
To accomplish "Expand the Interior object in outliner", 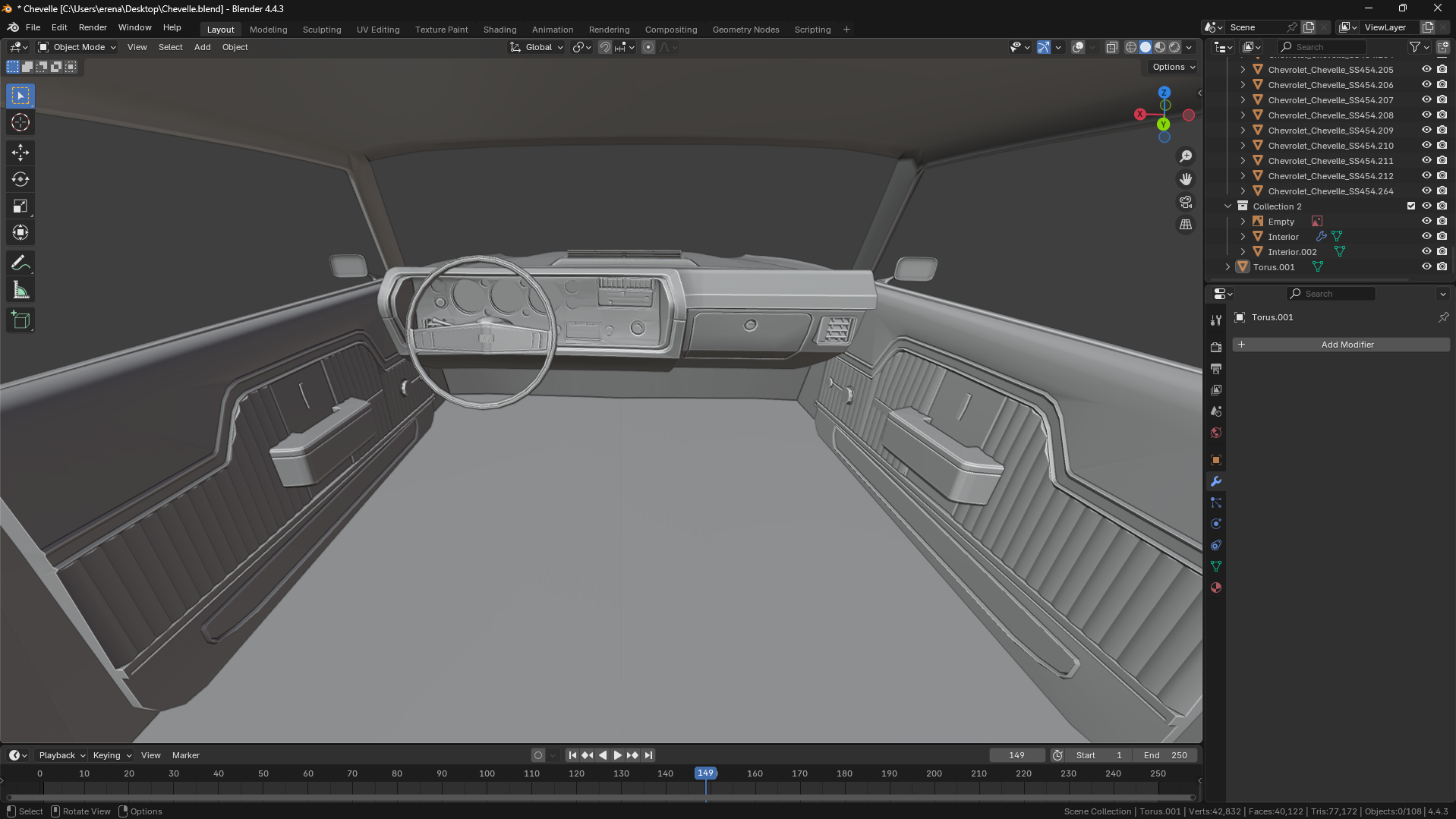I will pyautogui.click(x=1243, y=237).
